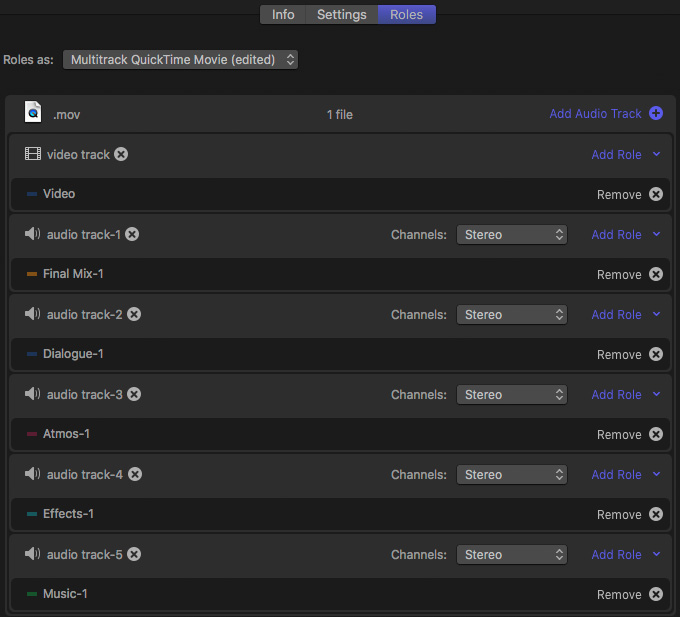Open the Roles as preset dropdown

coord(180,59)
